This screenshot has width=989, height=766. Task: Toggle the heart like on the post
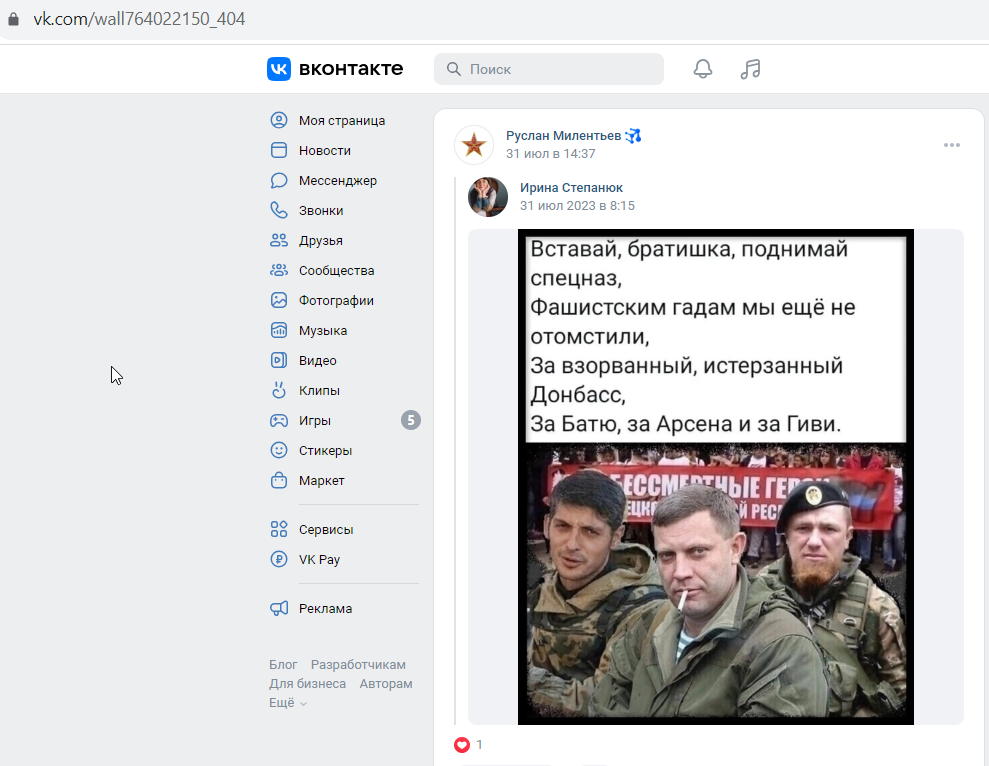[462, 745]
